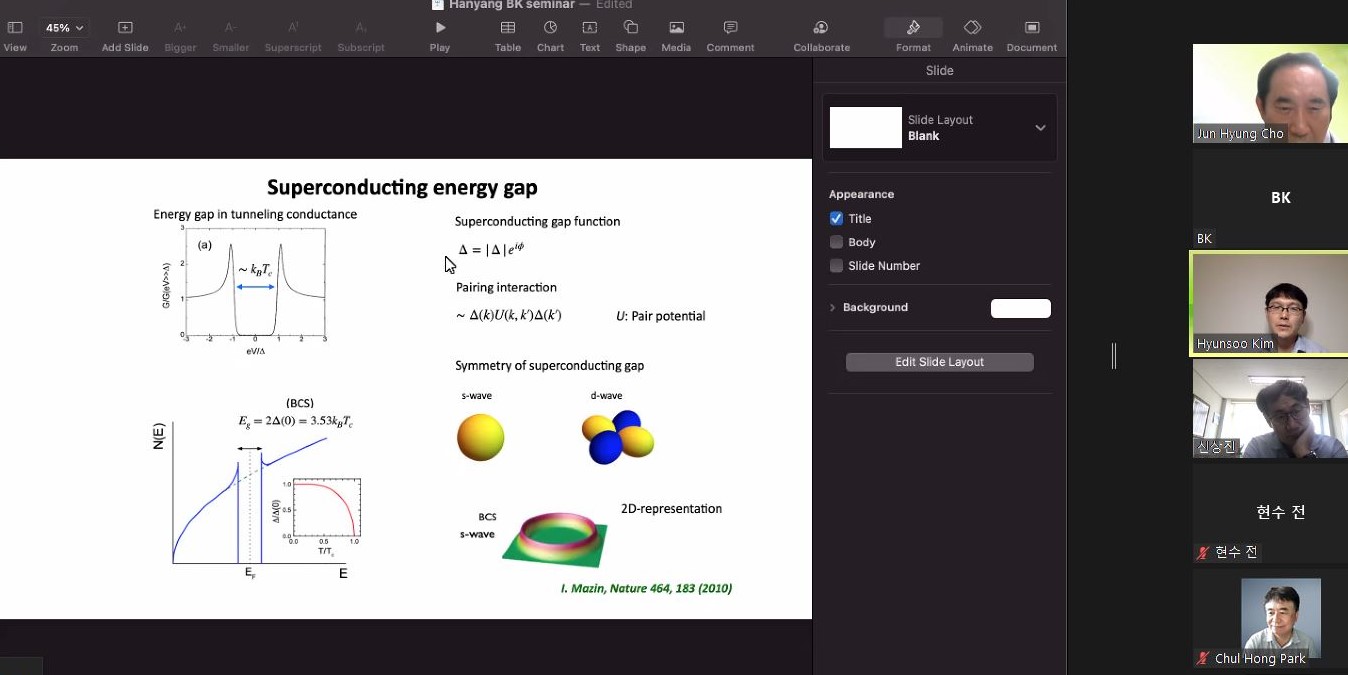Open the 45% zoom dropdown
The image size is (1348, 675).
[x=64, y=28]
